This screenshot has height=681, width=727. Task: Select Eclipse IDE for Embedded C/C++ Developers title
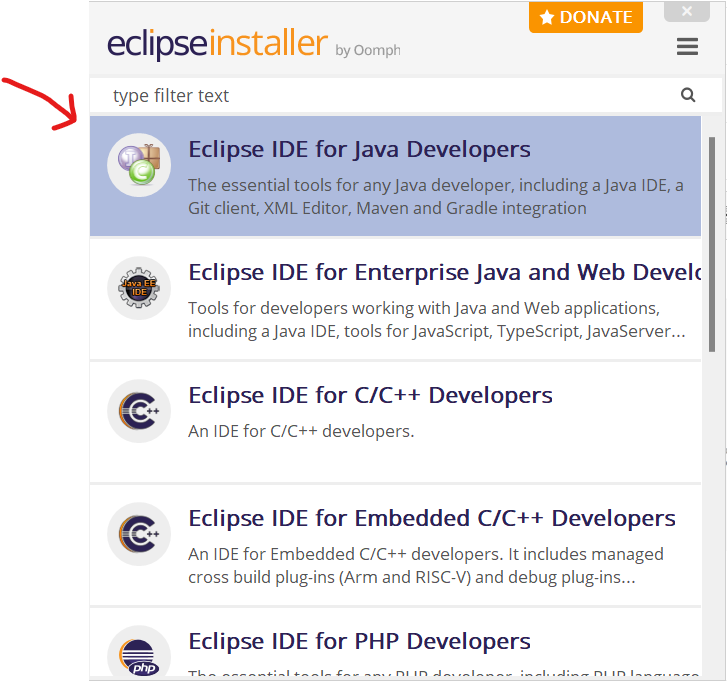432,518
